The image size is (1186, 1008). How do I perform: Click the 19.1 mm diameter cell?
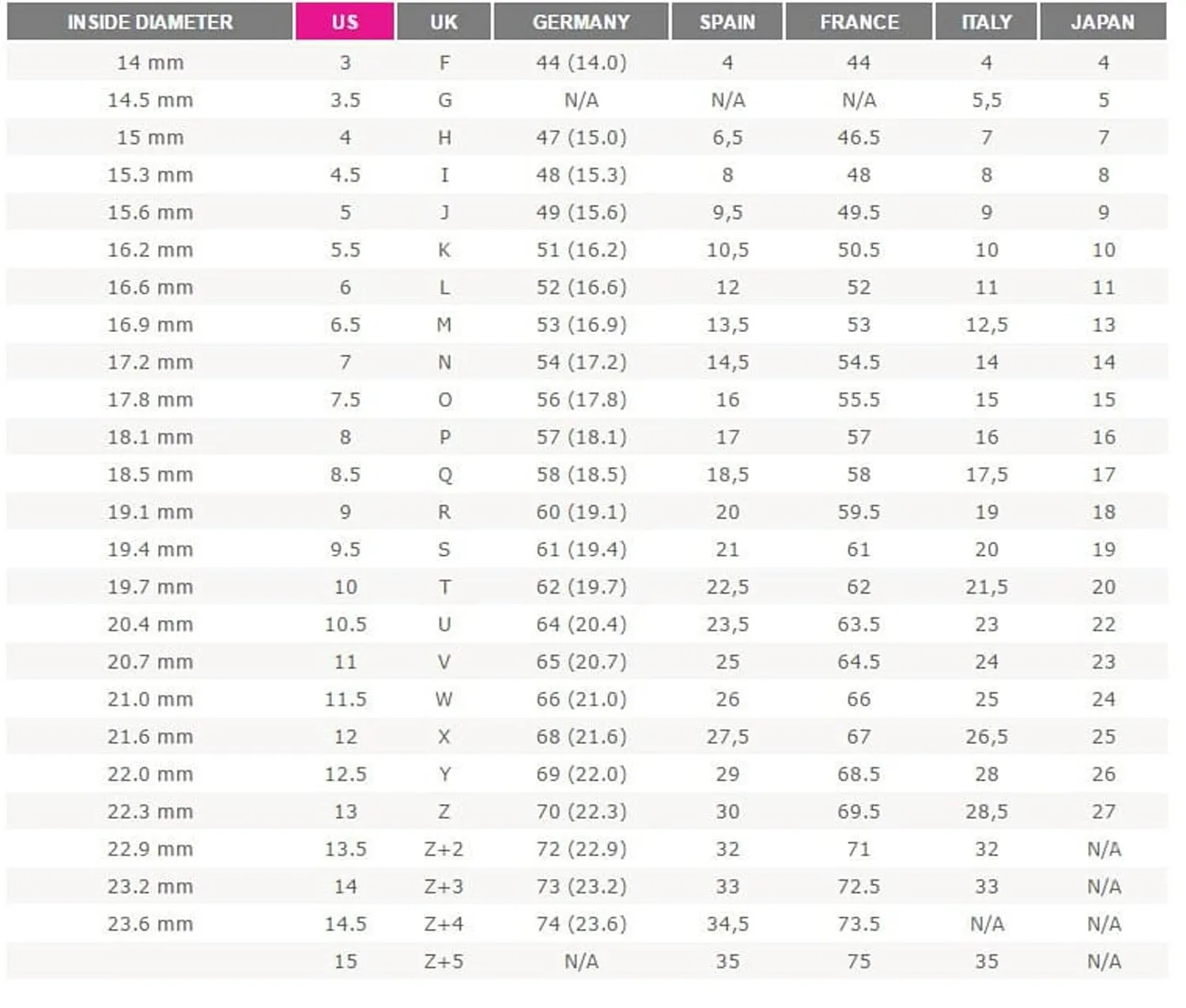(x=150, y=512)
